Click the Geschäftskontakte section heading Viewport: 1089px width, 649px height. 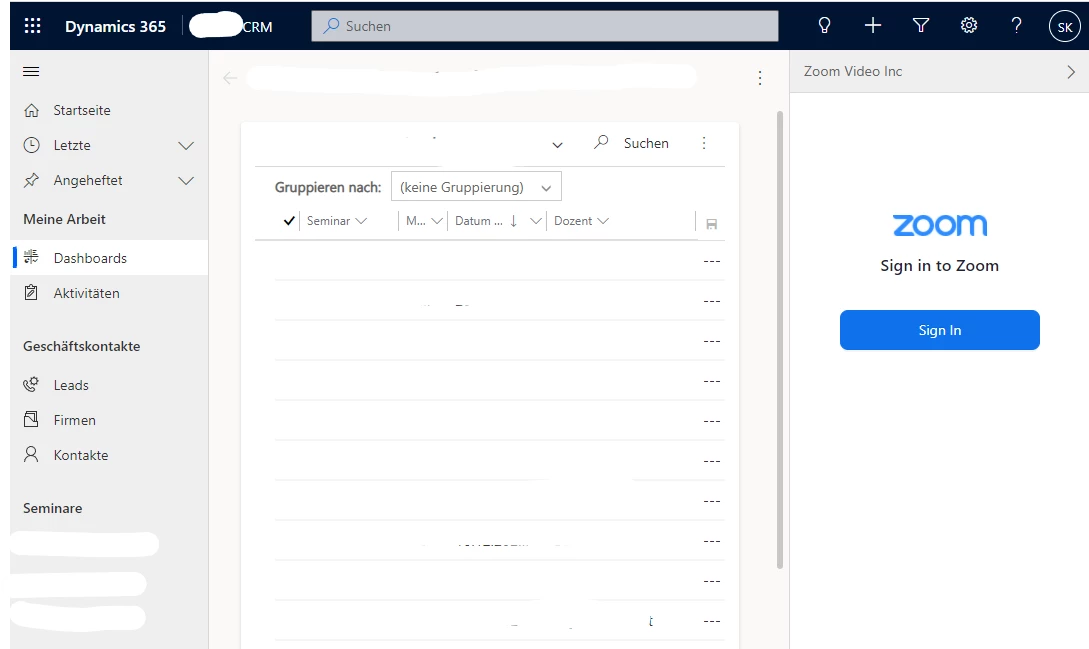click(x=81, y=346)
